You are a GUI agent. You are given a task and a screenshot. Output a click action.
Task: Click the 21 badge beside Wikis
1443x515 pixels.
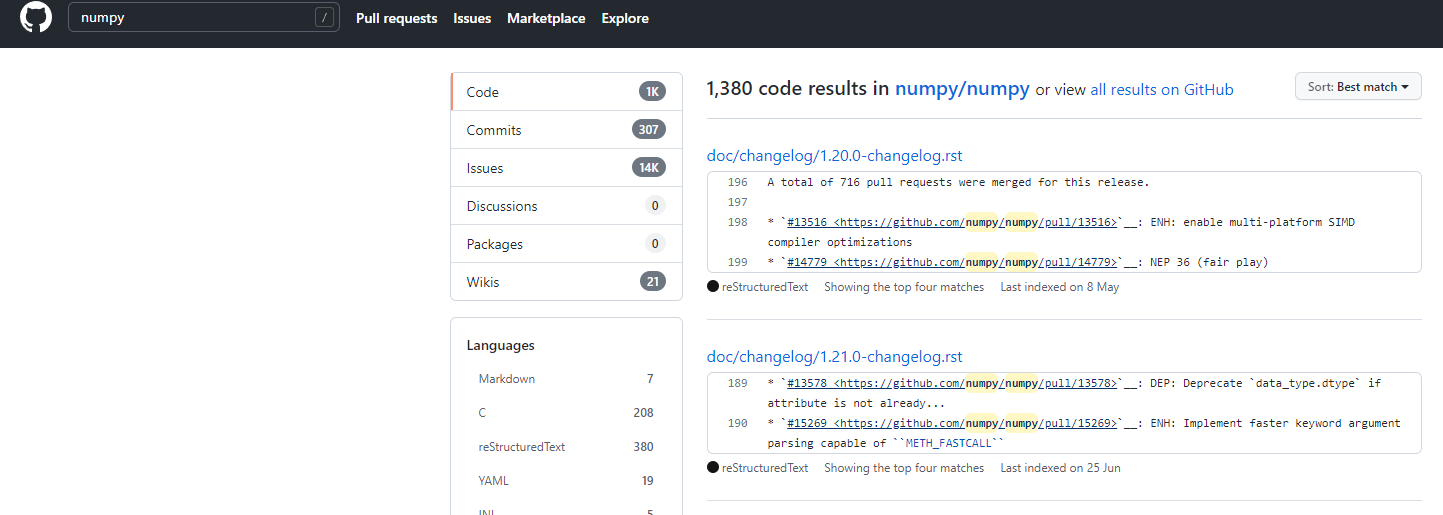tap(653, 282)
